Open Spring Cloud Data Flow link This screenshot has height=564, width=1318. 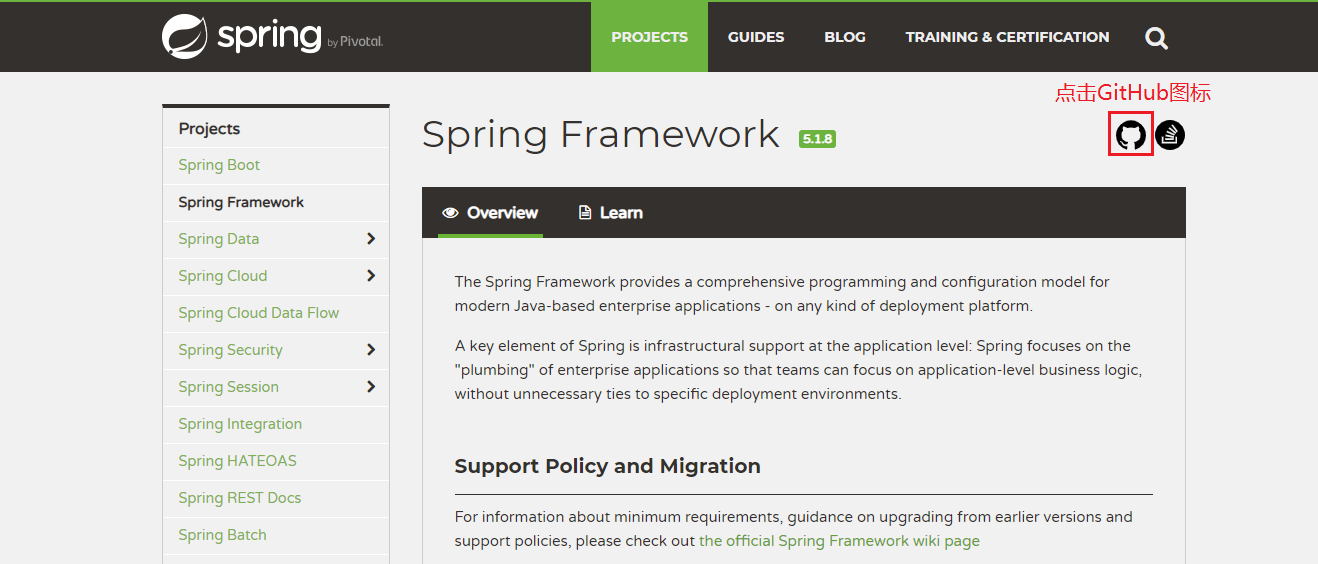[259, 313]
